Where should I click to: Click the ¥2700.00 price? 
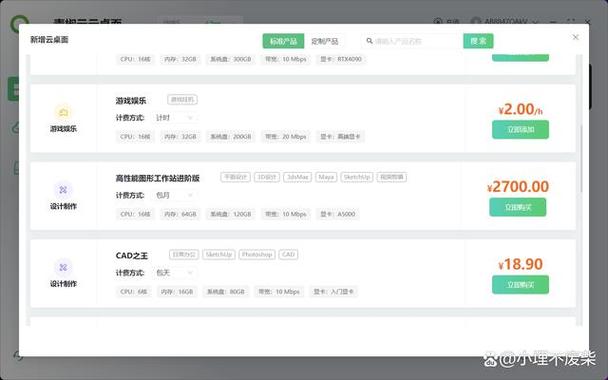tap(518, 187)
